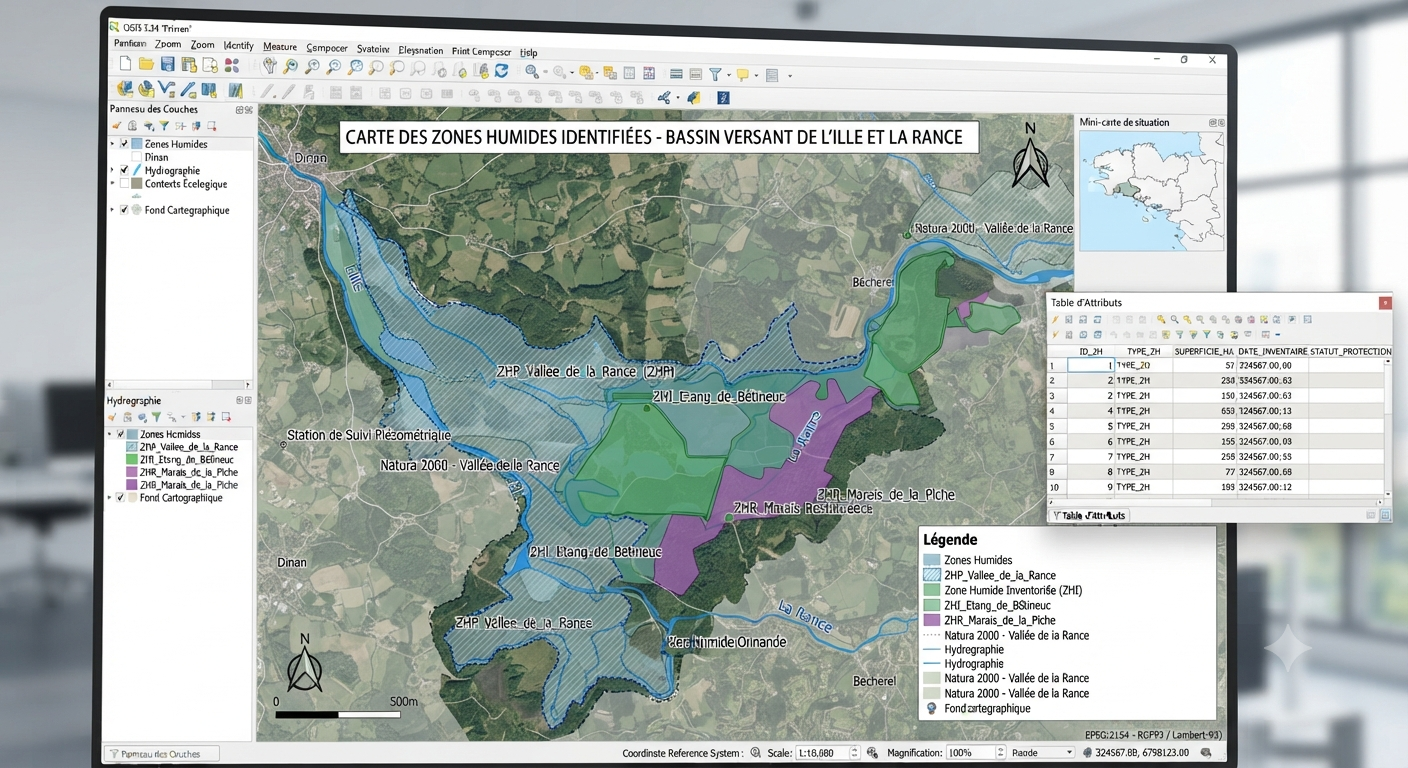The image size is (1408, 768).
Task: Click the Mini-carte de situation overview map
Action: coord(1152,191)
